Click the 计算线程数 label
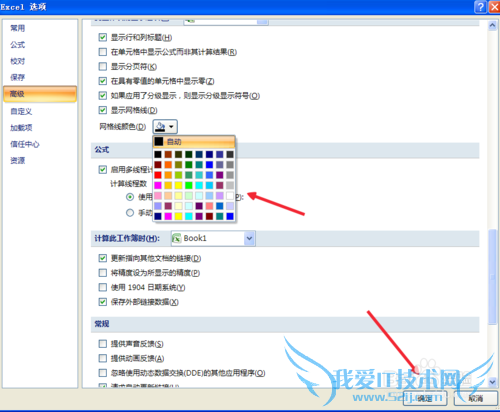 point(129,183)
